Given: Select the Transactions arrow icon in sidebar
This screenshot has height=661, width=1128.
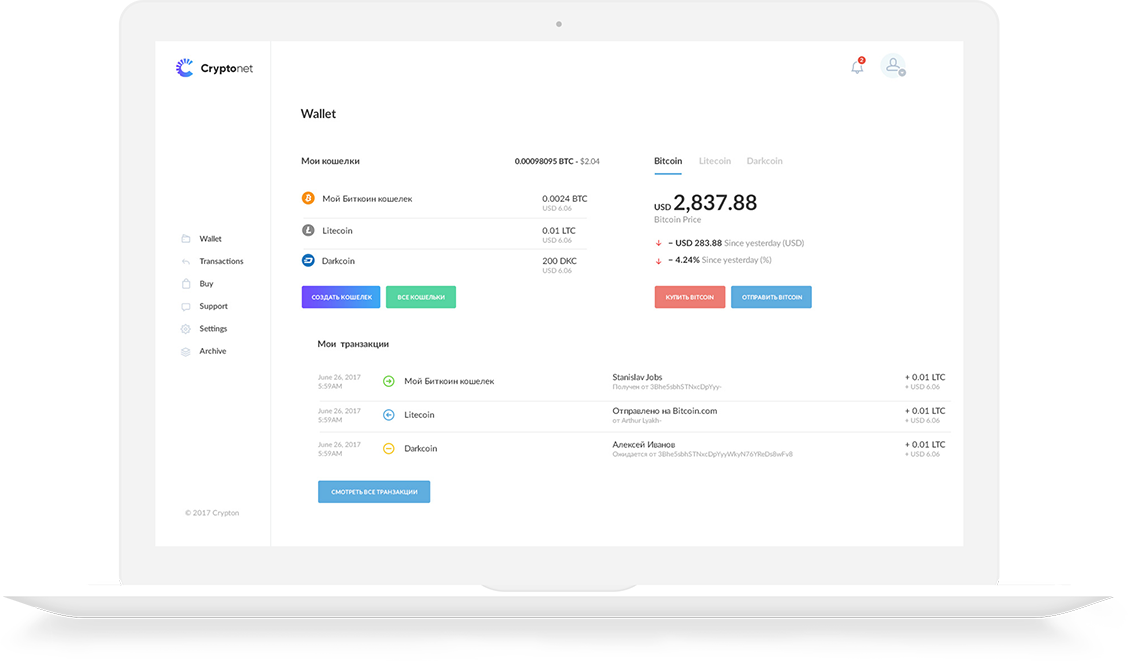Looking at the screenshot, I should [184, 261].
